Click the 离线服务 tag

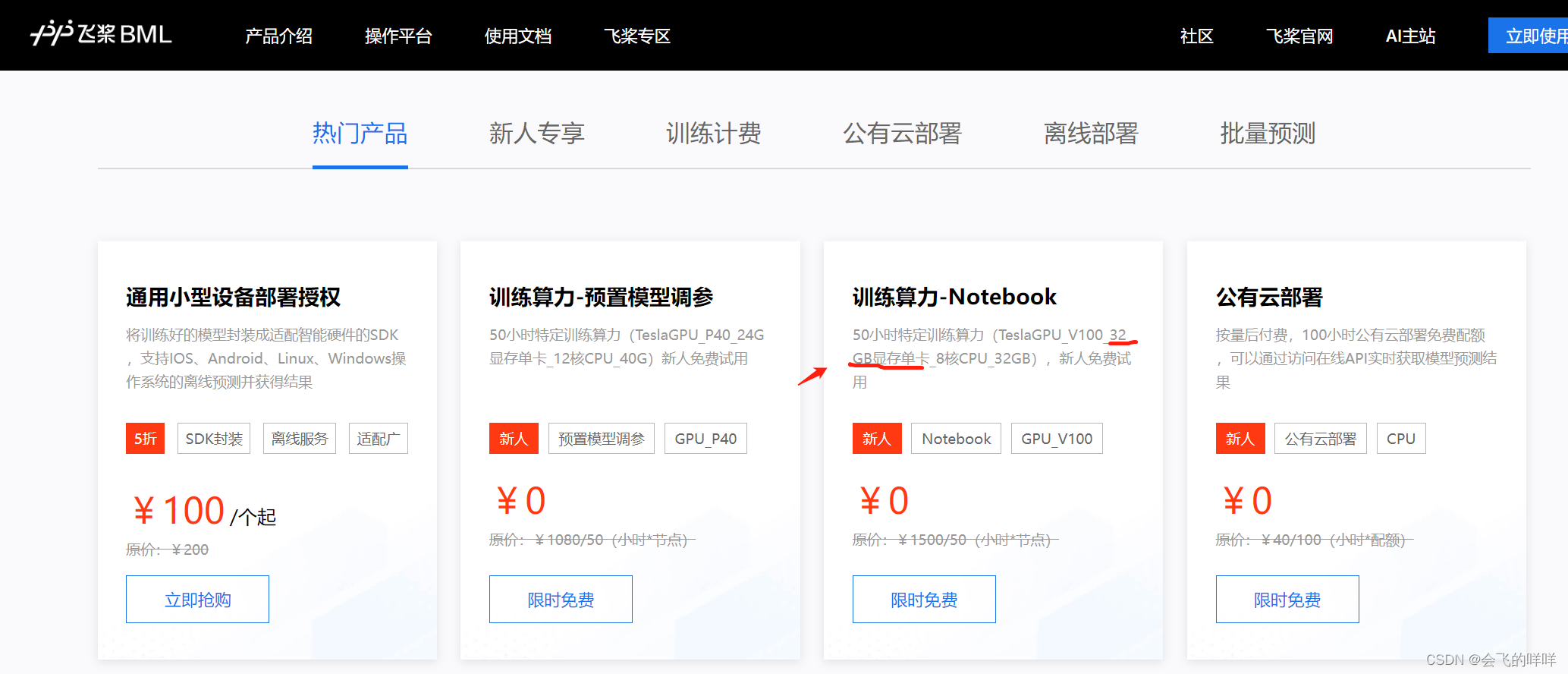point(300,439)
